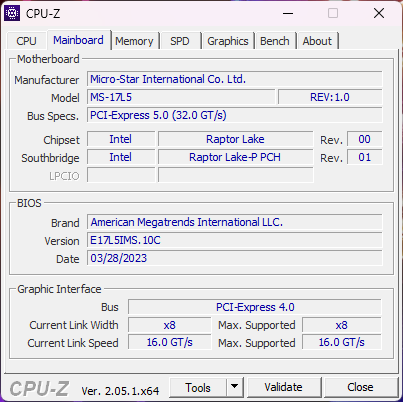The height and width of the screenshot is (402, 403).
Task: Expand the Tools dropdown arrow
Action: 235,388
